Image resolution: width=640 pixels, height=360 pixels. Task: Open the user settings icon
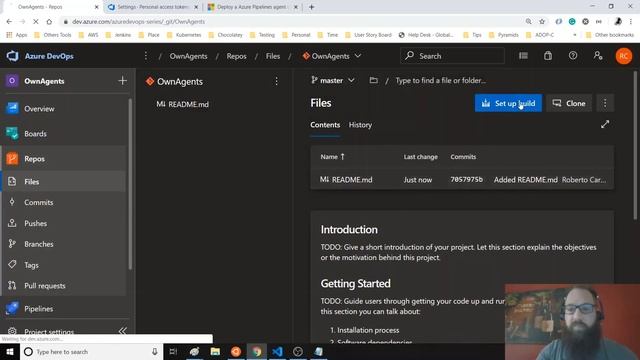tap(598, 56)
